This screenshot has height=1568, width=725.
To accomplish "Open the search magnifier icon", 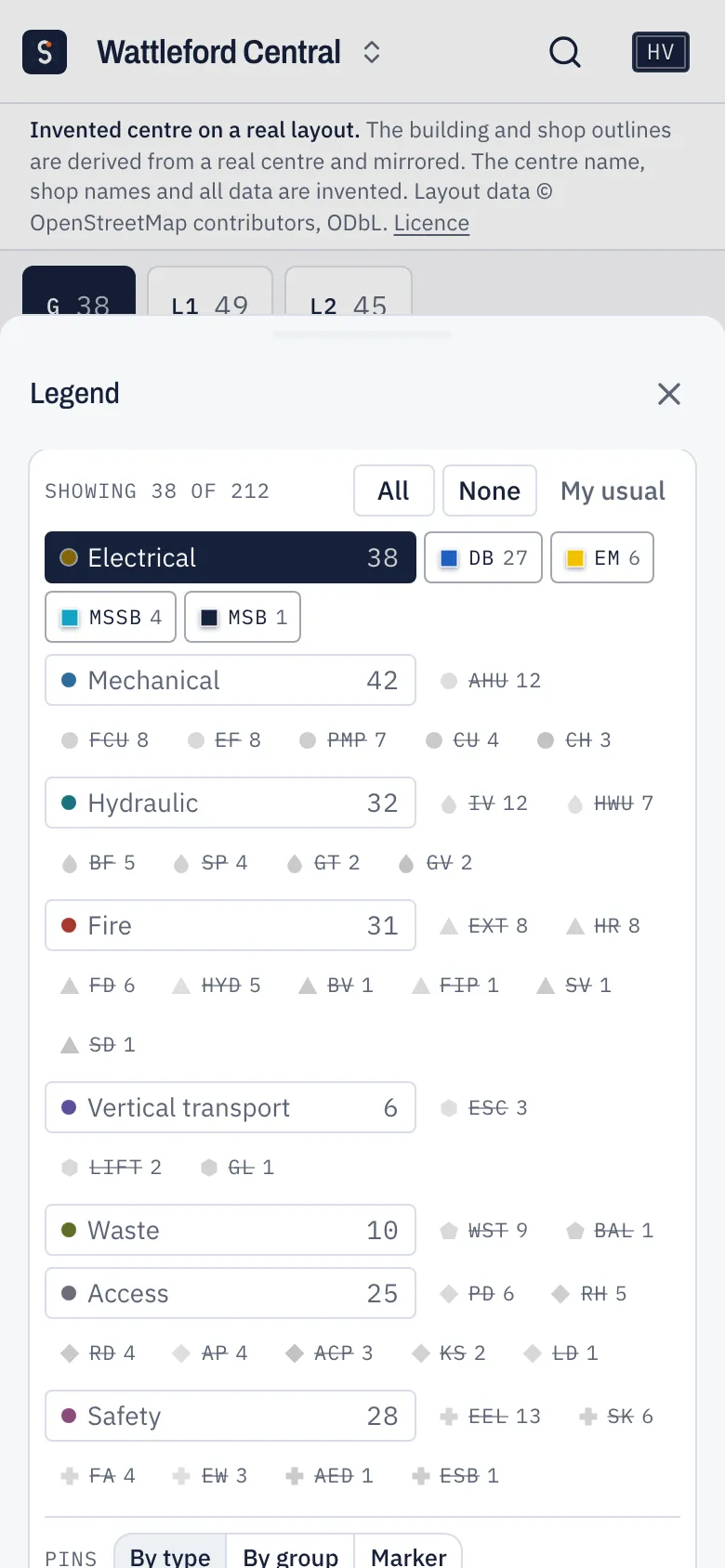I will [565, 52].
